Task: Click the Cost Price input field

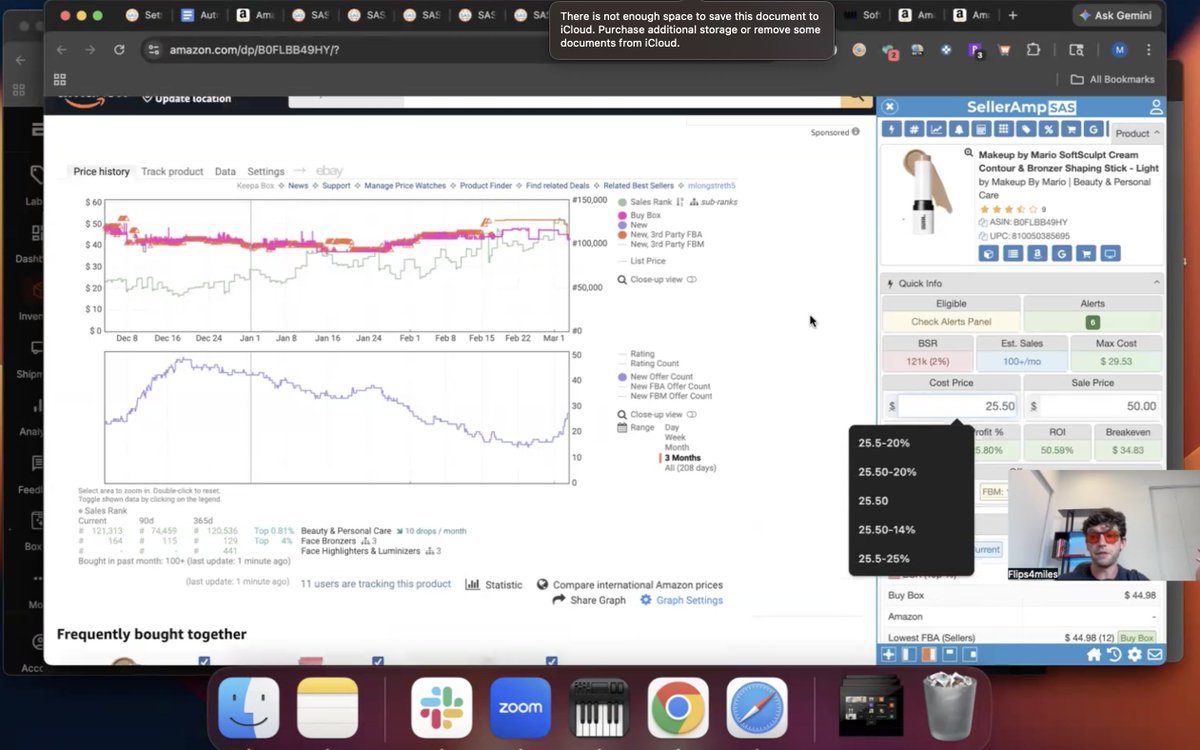Action: coord(958,406)
